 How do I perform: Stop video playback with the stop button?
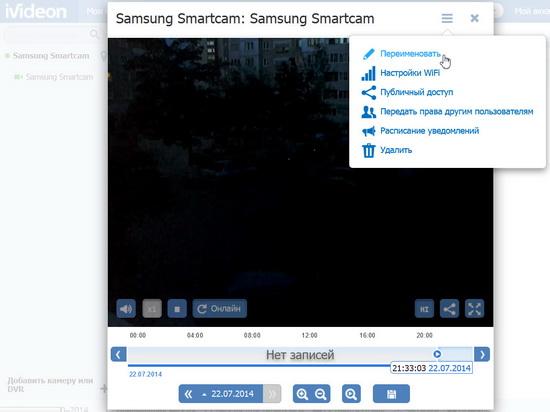[x=177, y=309]
